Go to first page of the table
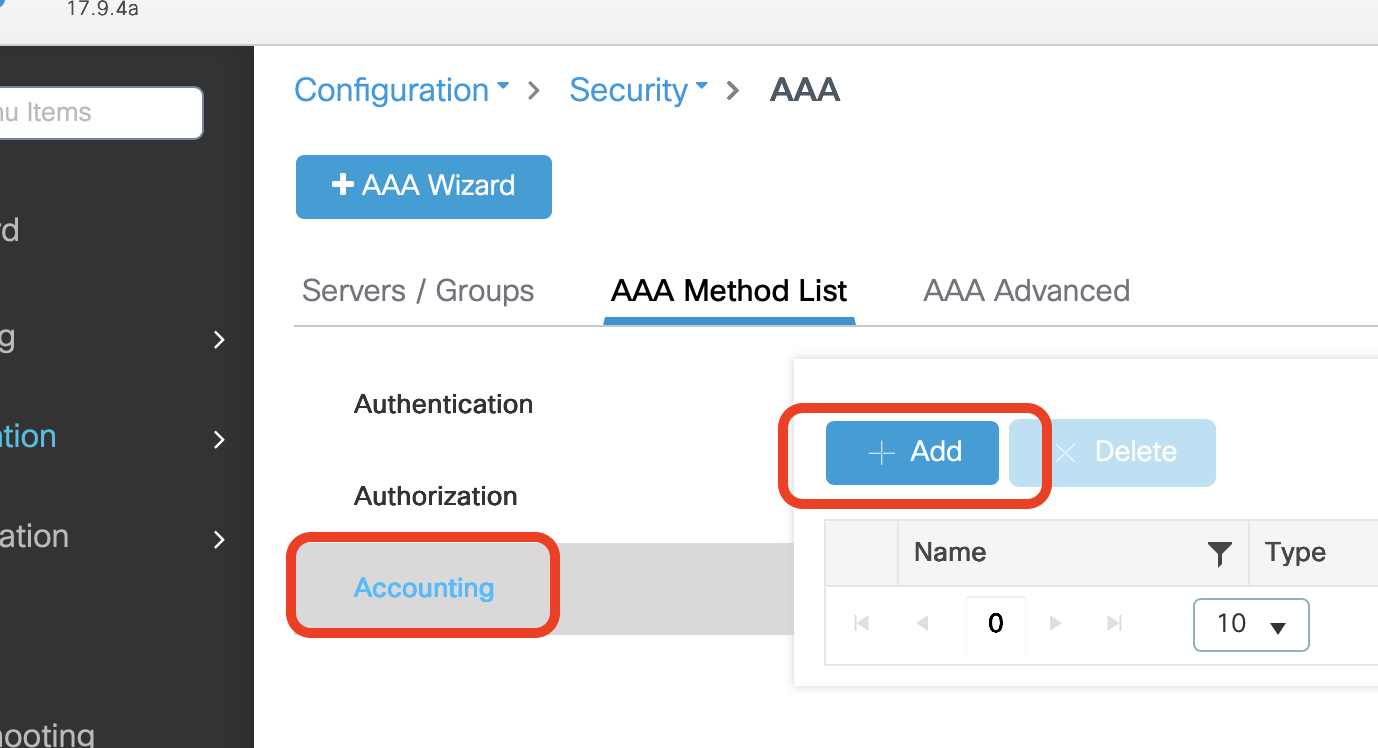The height and width of the screenshot is (748, 1378). (x=861, y=624)
